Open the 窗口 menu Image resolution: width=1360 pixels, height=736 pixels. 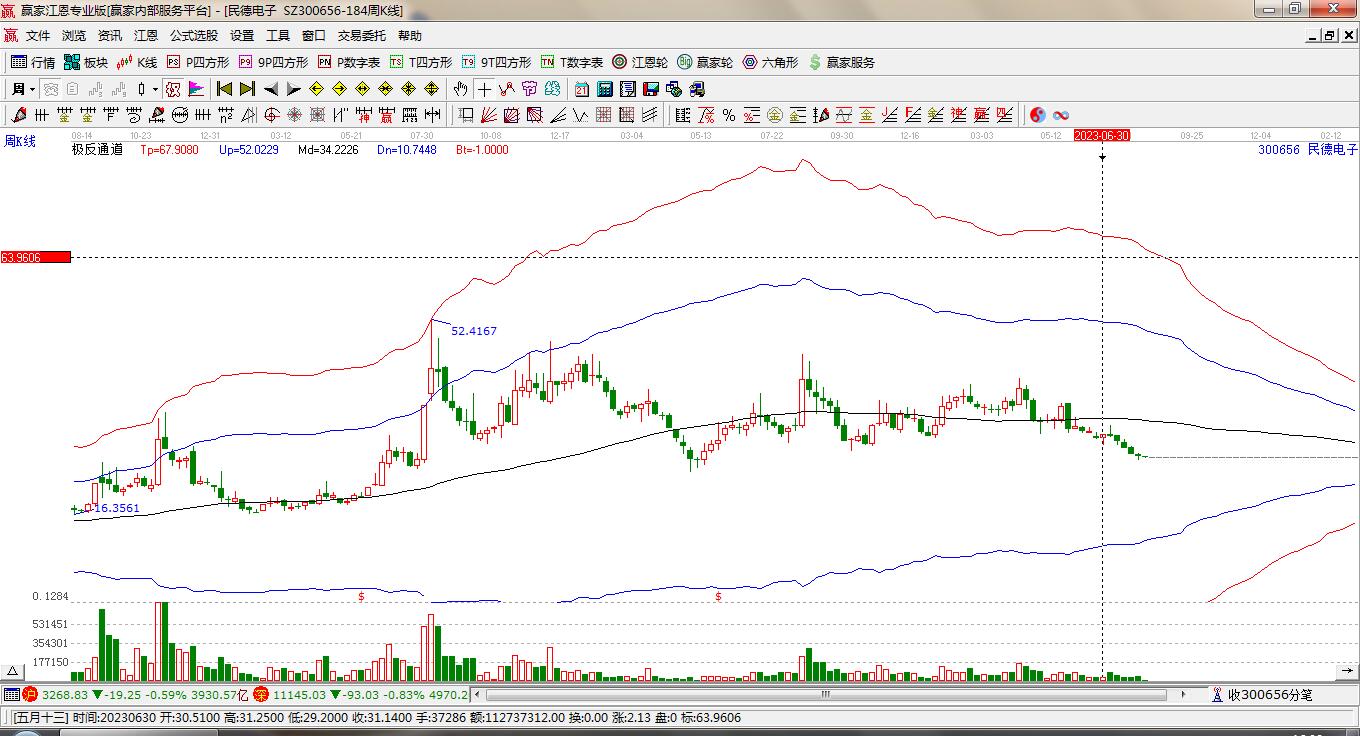point(314,36)
